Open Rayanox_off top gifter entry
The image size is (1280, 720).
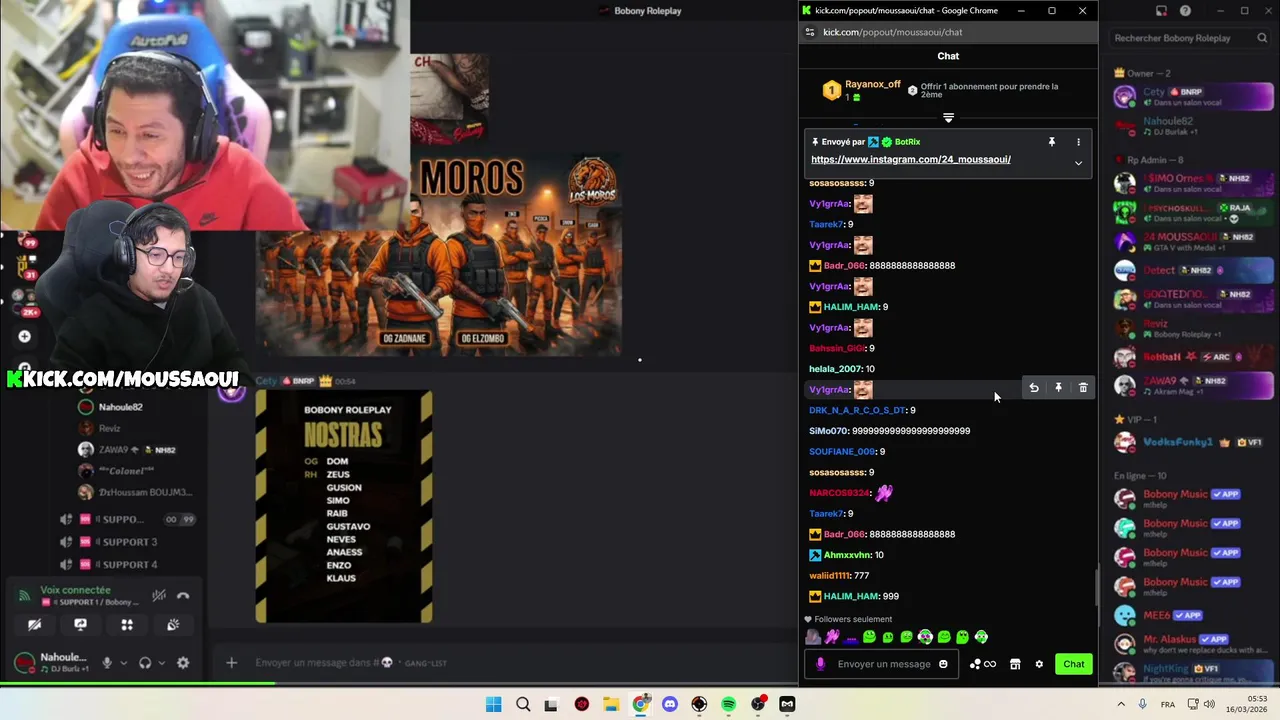pos(862,90)
